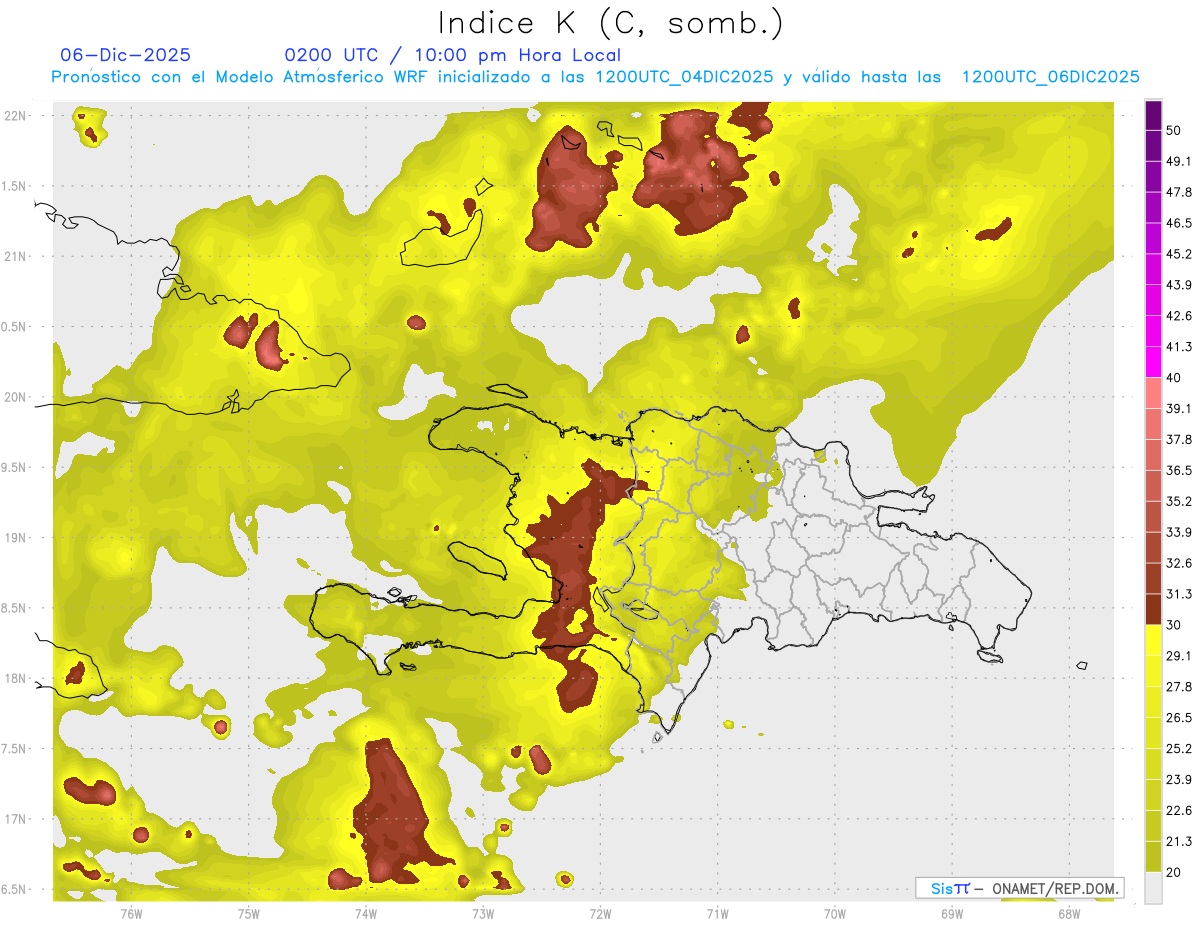This screenshot has height=927, width=1200.
Task: Select the light gray swatch below 20
Action: pos(1153,887)
